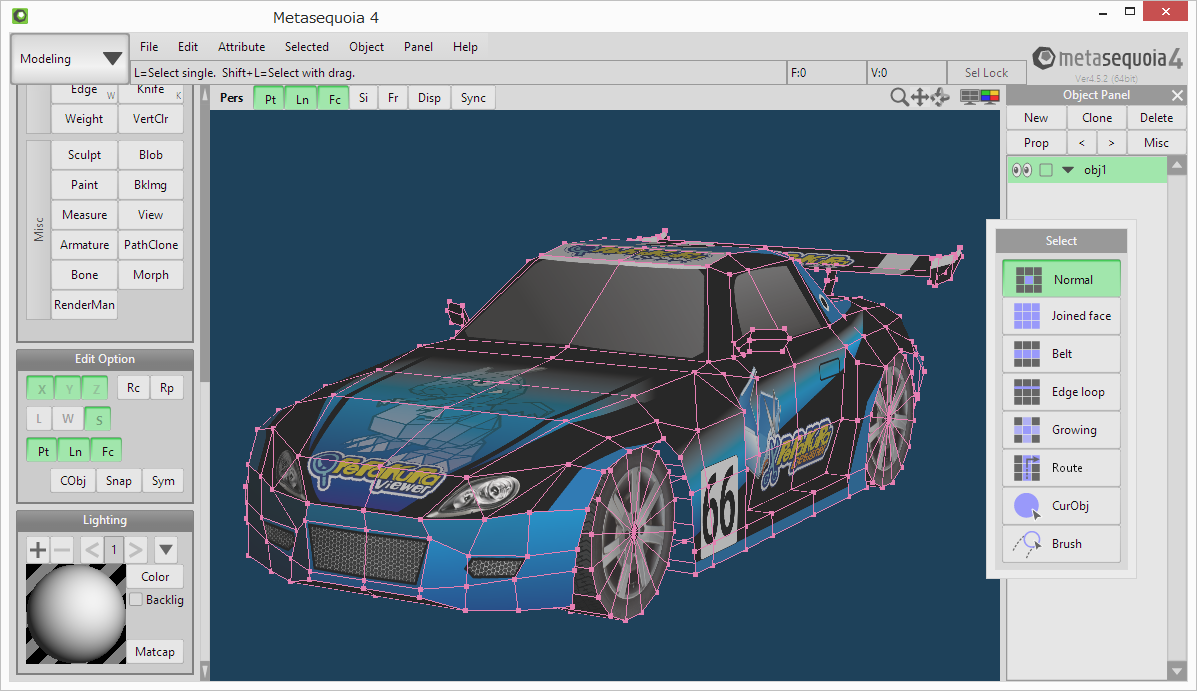This screenshot has width=1197, height=691.
Task: Open the lighting number selector dropdown
Action: click(x=165, y=549)
